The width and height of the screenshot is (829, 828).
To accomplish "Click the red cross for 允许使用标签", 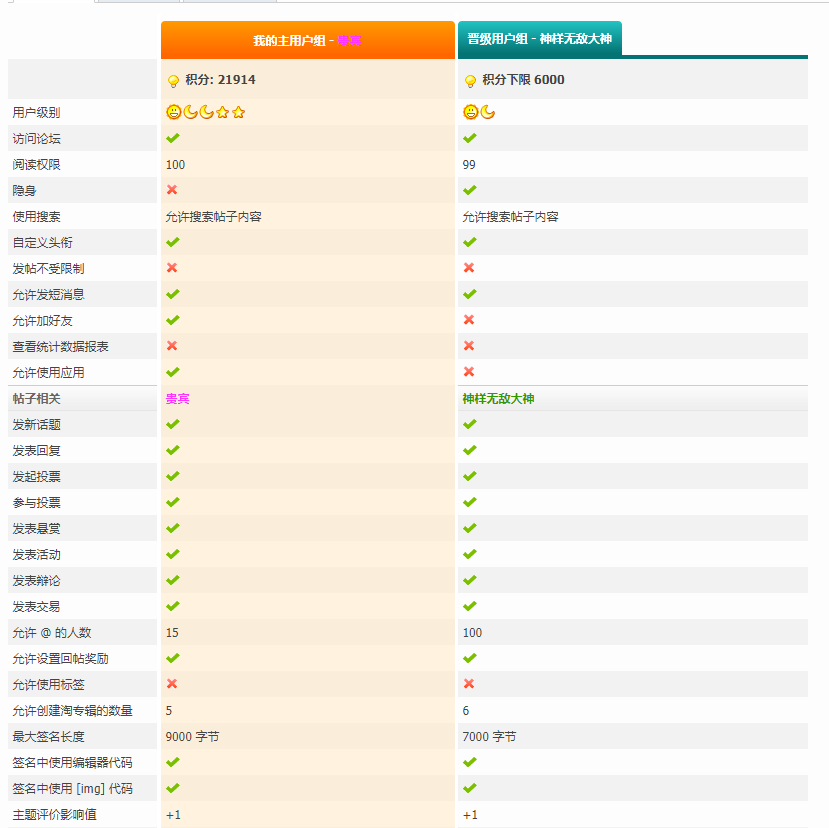I will 172,685.
